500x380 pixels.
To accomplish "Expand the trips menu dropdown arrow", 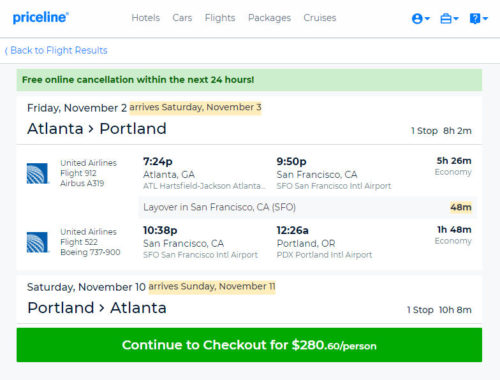I will [456, 18].
